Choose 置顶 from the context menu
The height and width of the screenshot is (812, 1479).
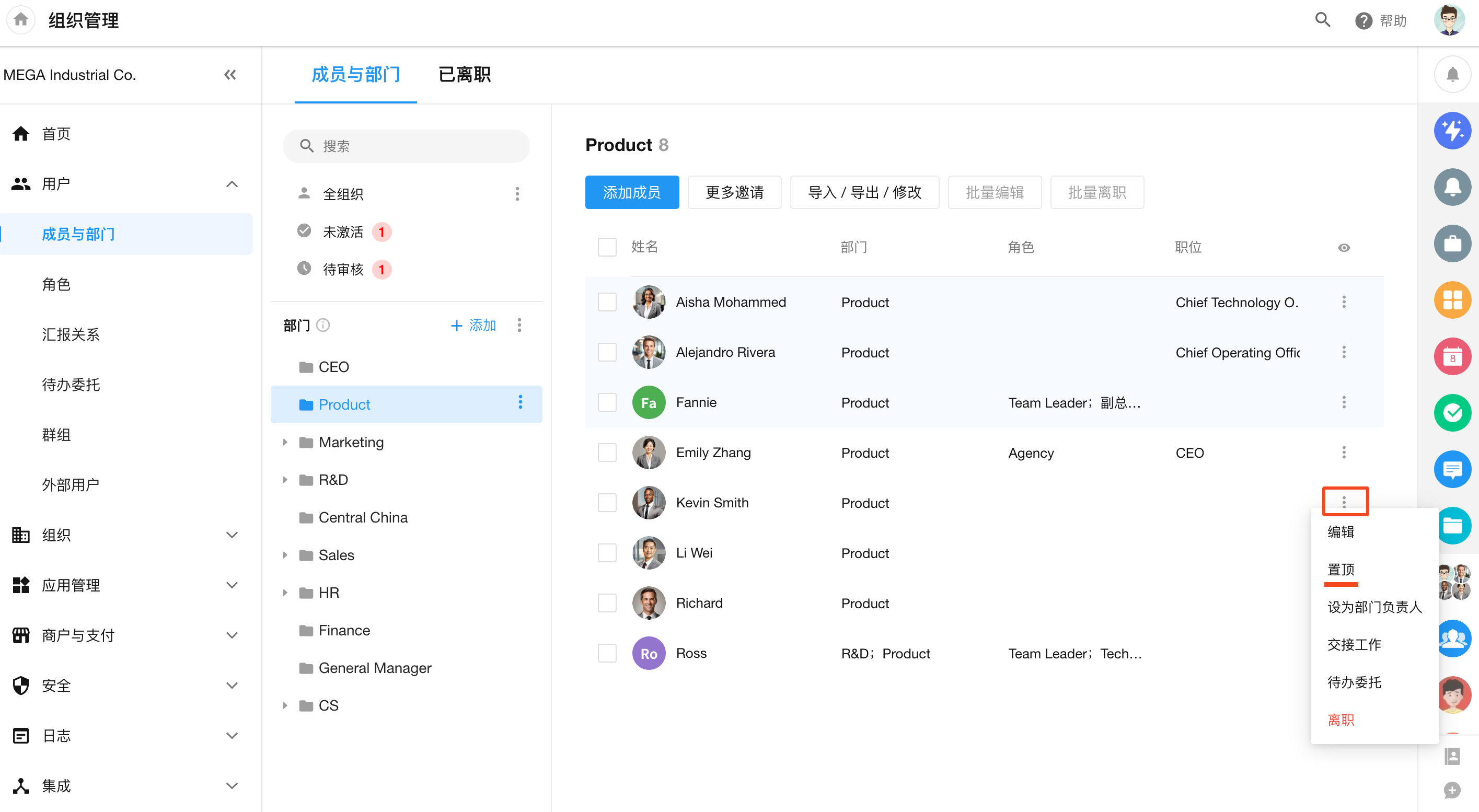1340,569
